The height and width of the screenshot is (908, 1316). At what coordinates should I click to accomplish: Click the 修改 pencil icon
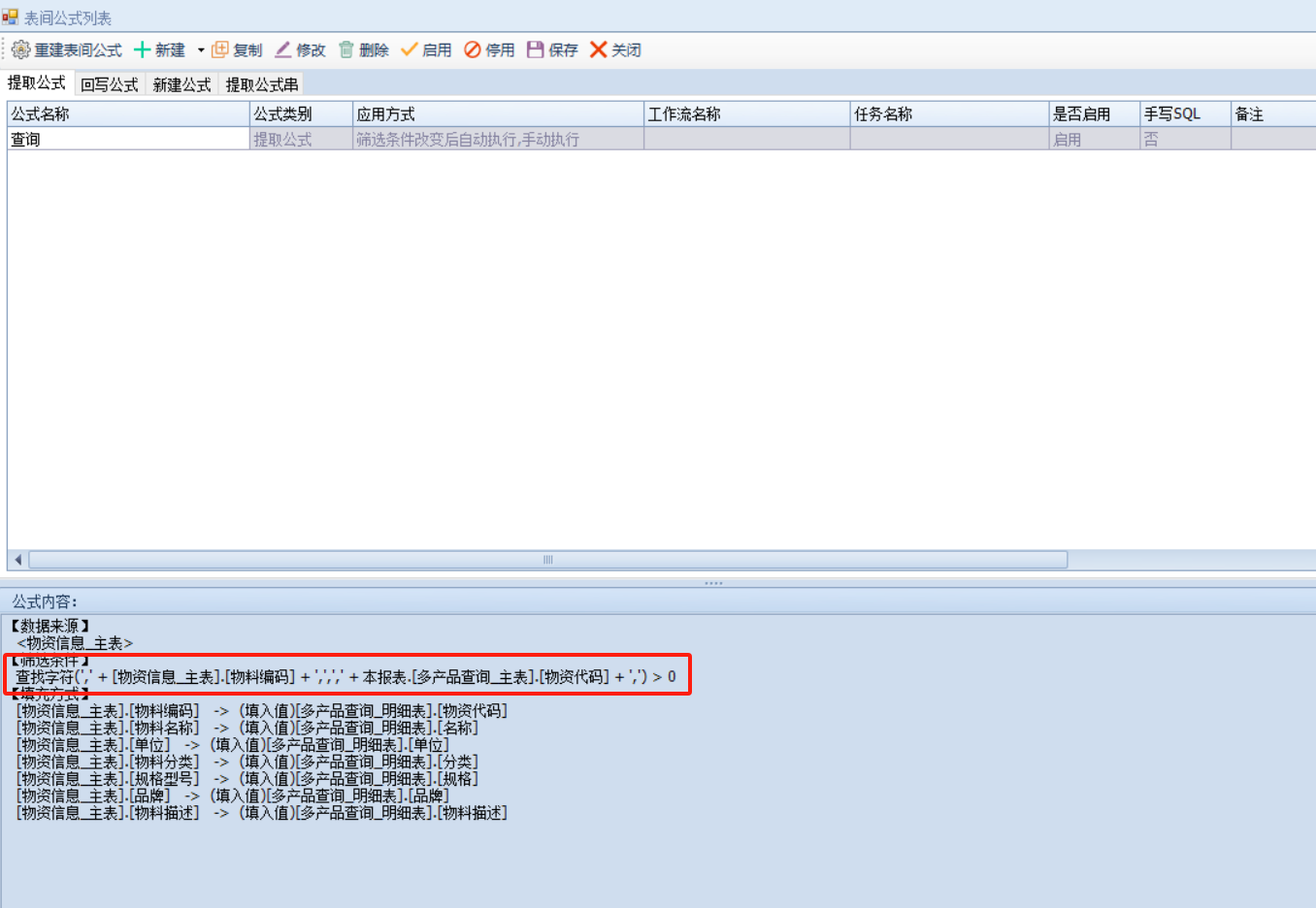pyautogui.click(x=283, y=49)
